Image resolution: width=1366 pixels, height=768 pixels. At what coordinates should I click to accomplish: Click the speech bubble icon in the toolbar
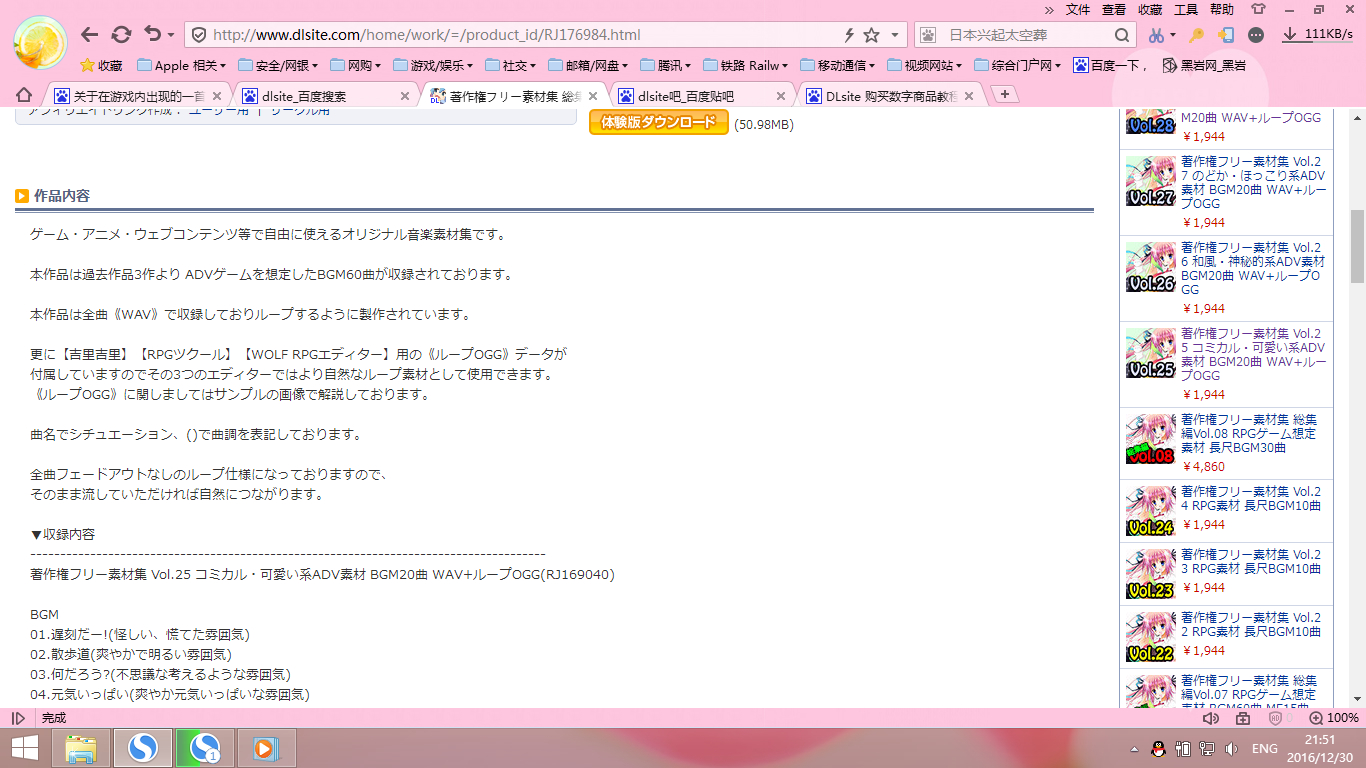[x=1257, y=35]
